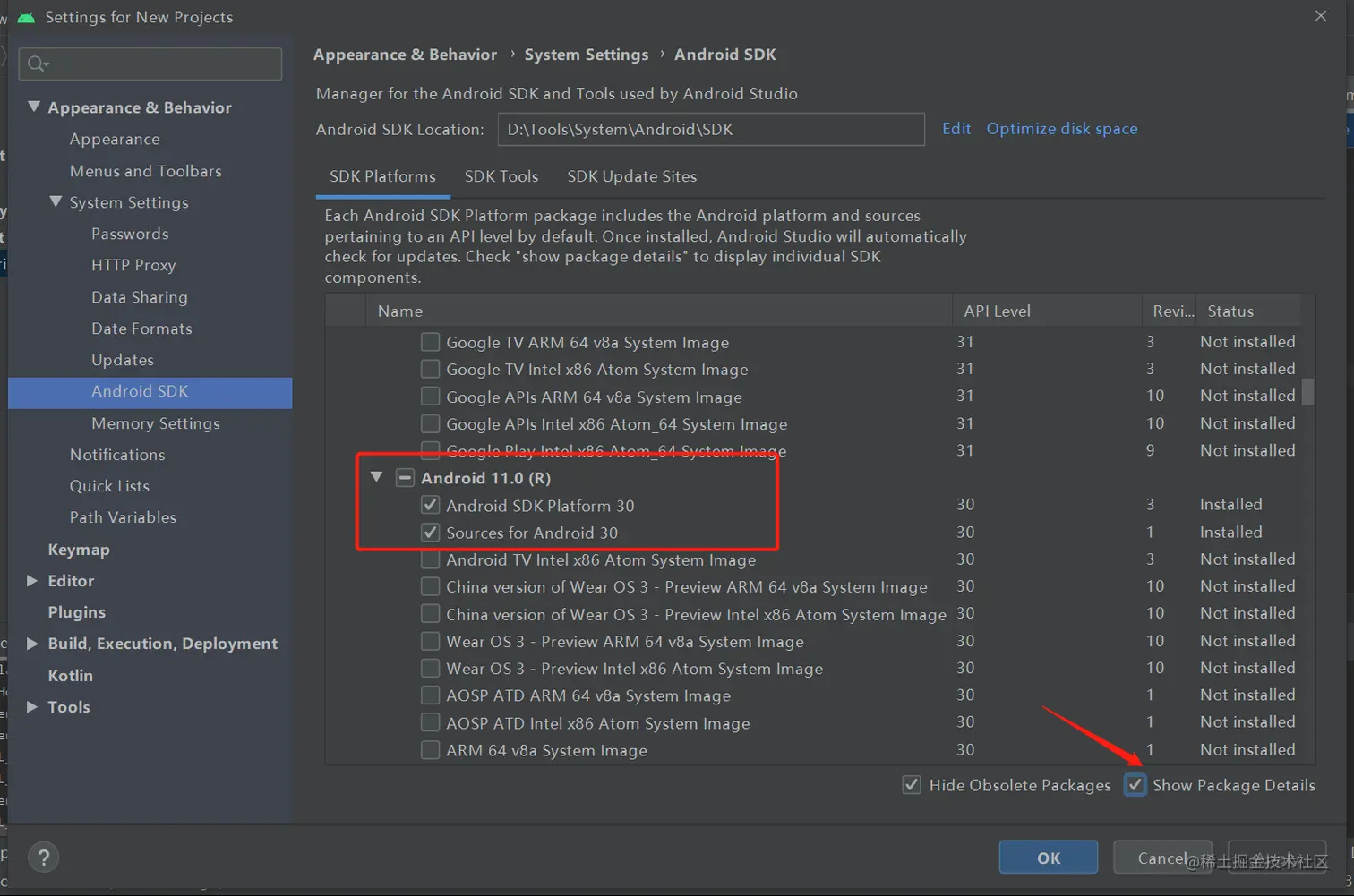Viewport: 1354px width, 896px height.
Task: Click the System Settings breadcrumb
Action: 587,55
